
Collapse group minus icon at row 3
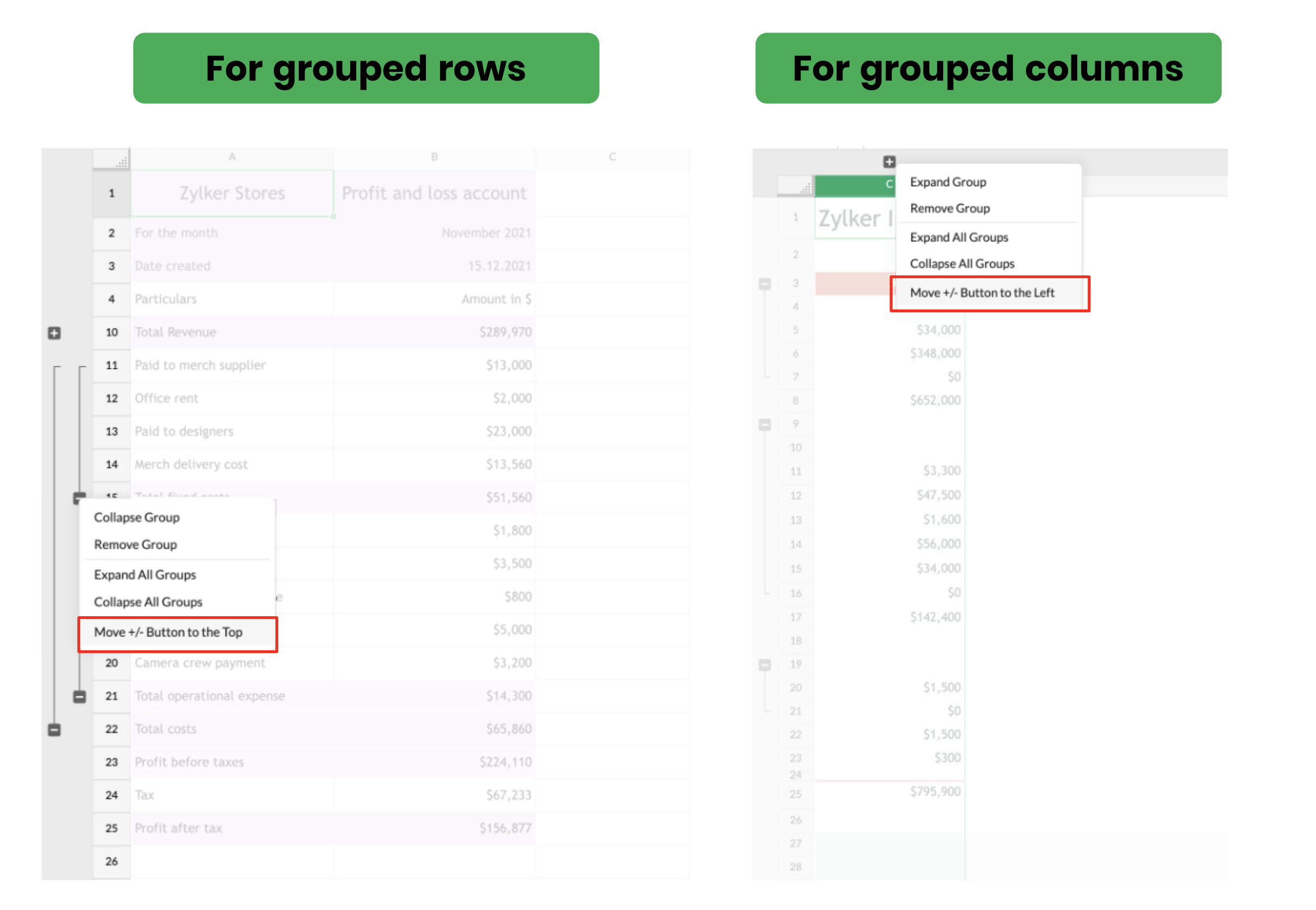(x=765, y=283)
